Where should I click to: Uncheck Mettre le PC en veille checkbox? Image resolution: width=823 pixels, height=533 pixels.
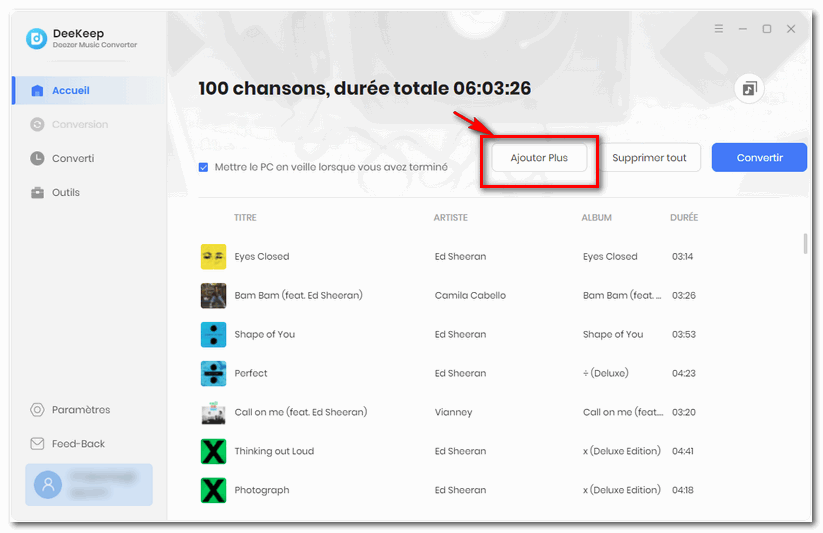(x=204, y=168)
